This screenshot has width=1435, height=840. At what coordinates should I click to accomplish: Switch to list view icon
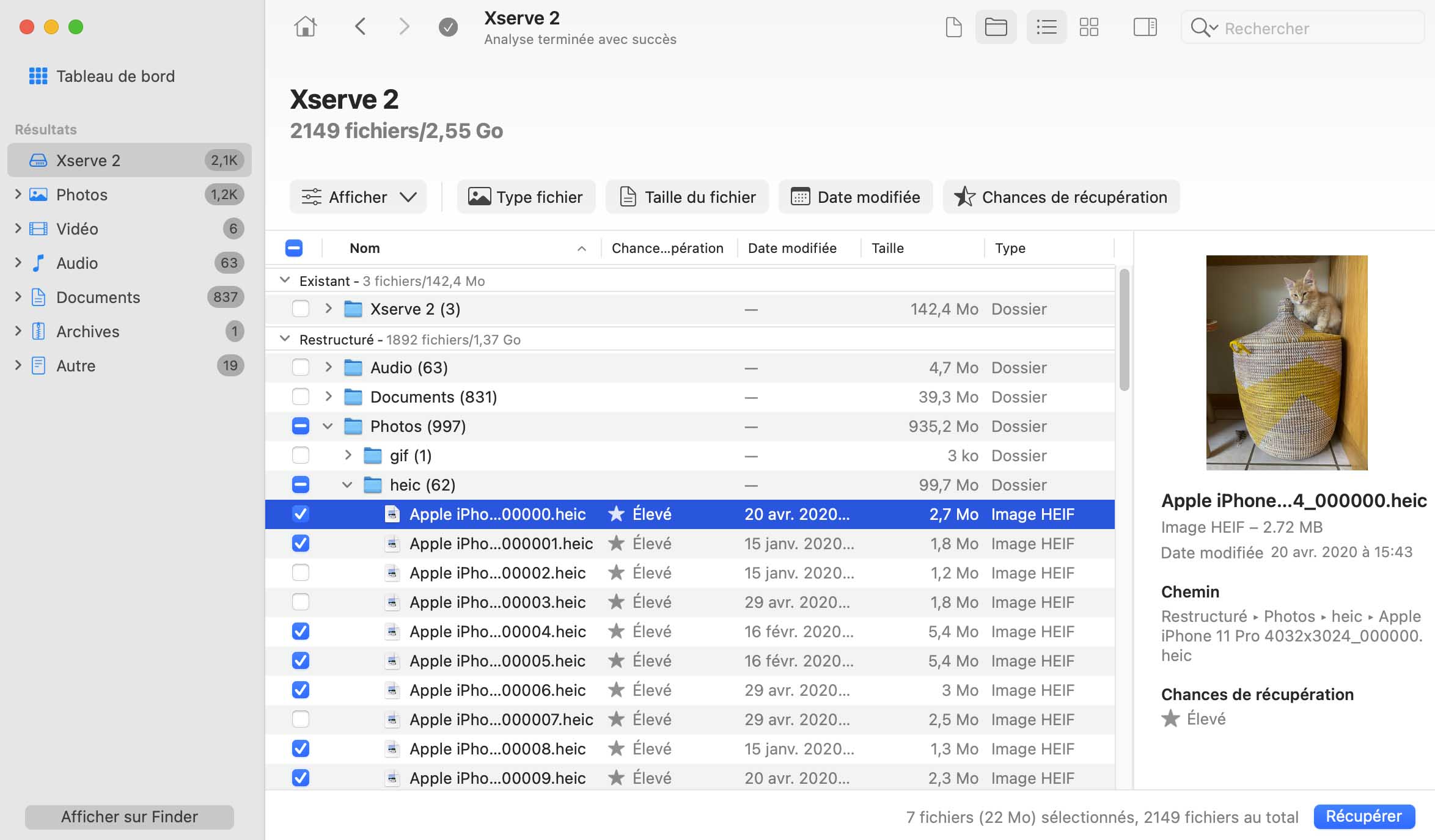click(x=1046, y=27)
